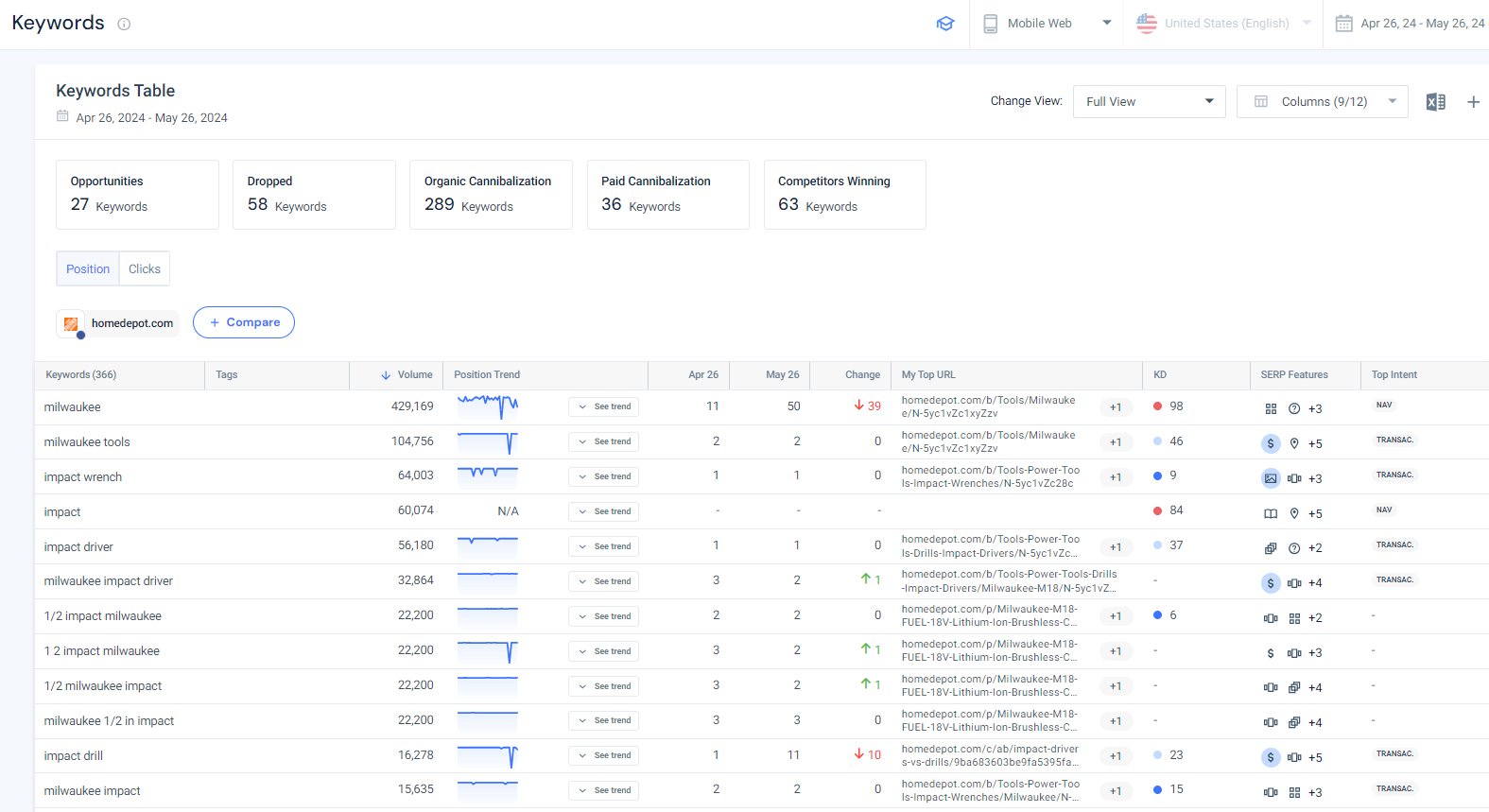
Task: Open the milwaukee impact driver top URL link
Action: tap(1009, 581)
